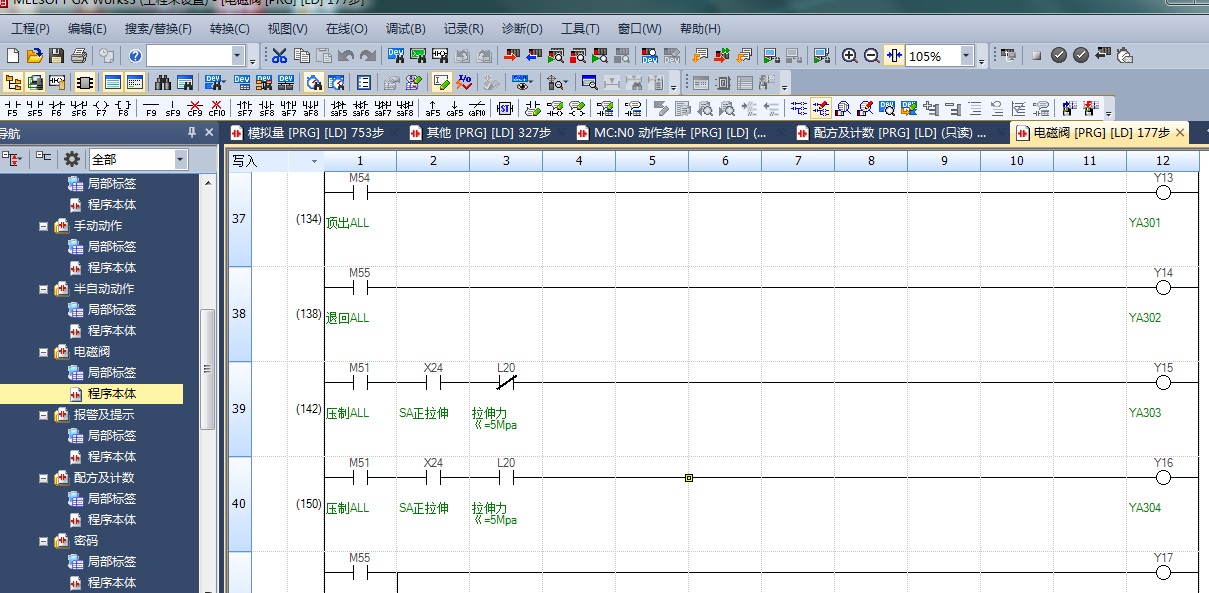
Task: Toggle the fit-width zoom button
Action: pyautogui.click(x=895, y=56)
